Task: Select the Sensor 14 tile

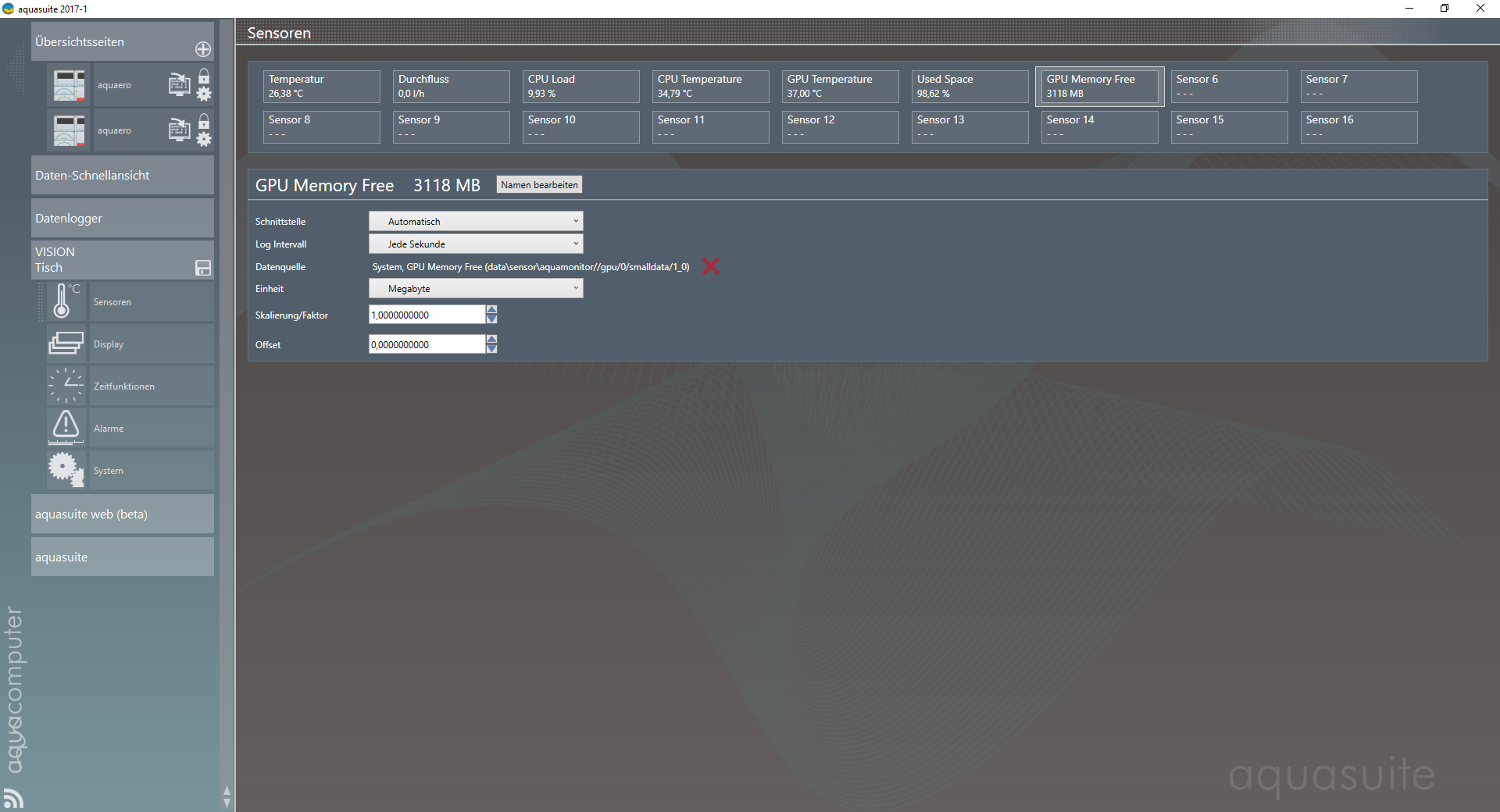Action: point(1099,126)
